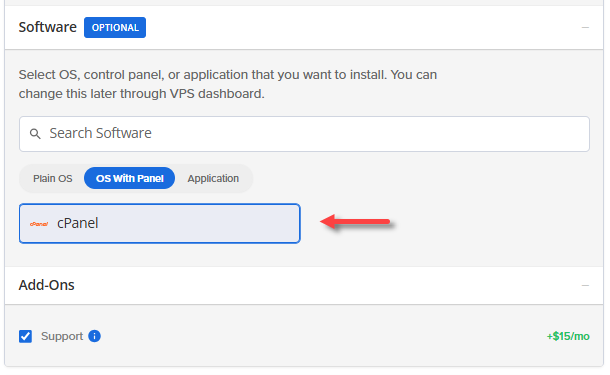Switch to the Plain OS tab
The image size is (610, 375).
click(53, 179)
